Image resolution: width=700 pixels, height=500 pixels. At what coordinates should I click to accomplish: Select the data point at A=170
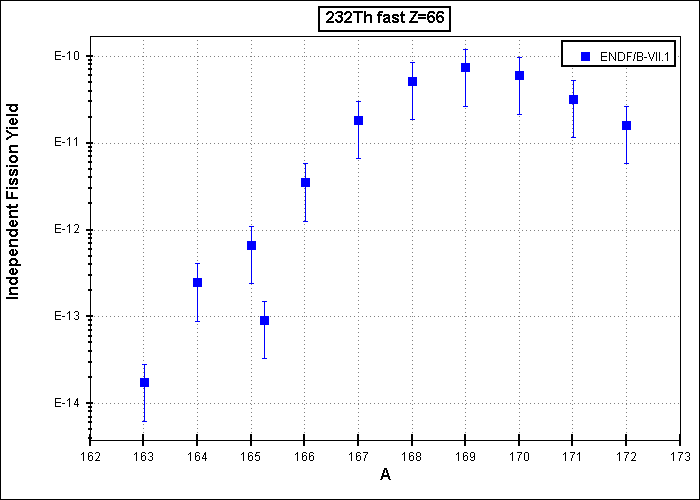pos(520,75)
